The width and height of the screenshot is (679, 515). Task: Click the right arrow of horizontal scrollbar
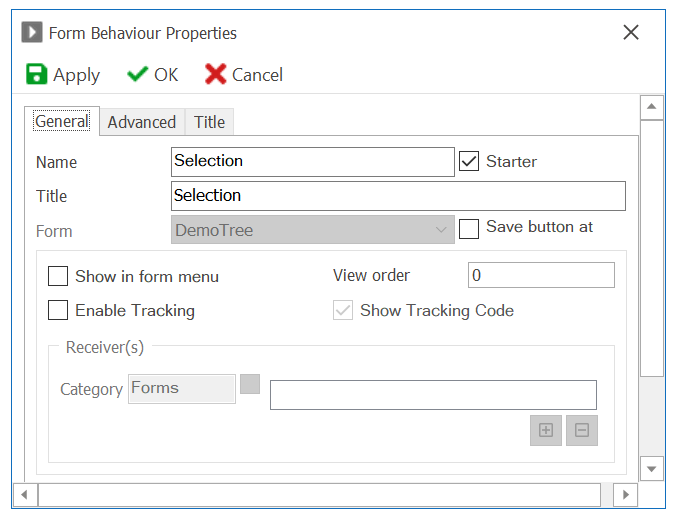(x=625, y=495)
